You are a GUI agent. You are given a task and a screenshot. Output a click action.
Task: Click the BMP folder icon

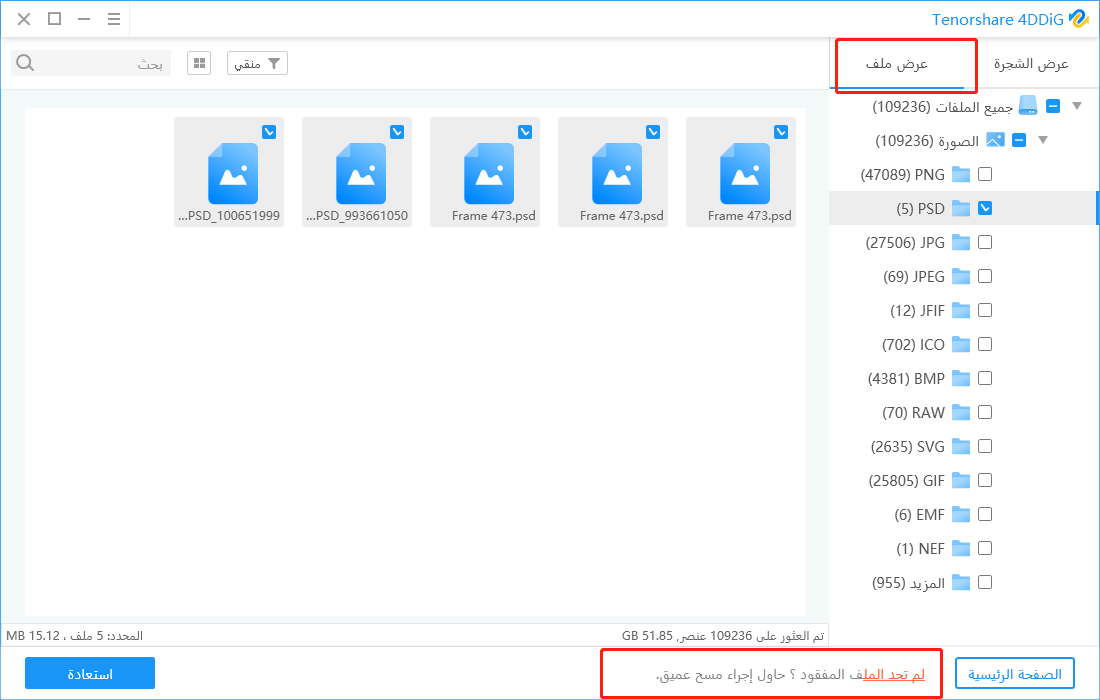pos(961,379)
